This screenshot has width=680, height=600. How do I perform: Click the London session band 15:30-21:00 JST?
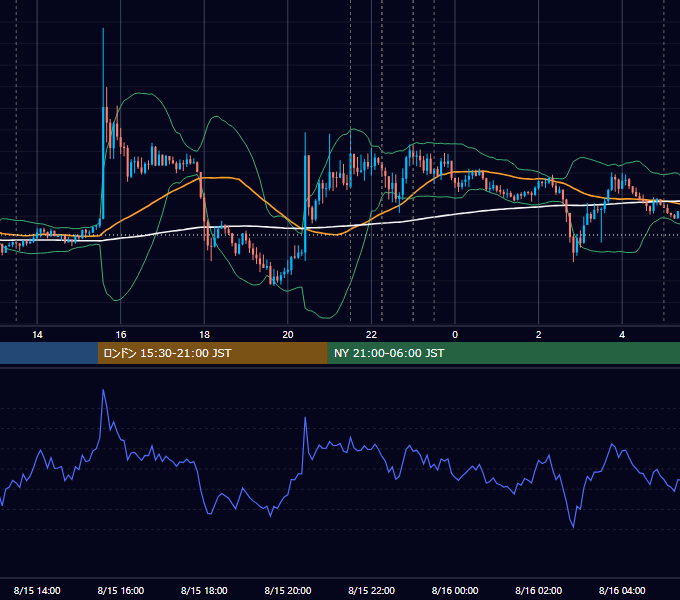212,353
